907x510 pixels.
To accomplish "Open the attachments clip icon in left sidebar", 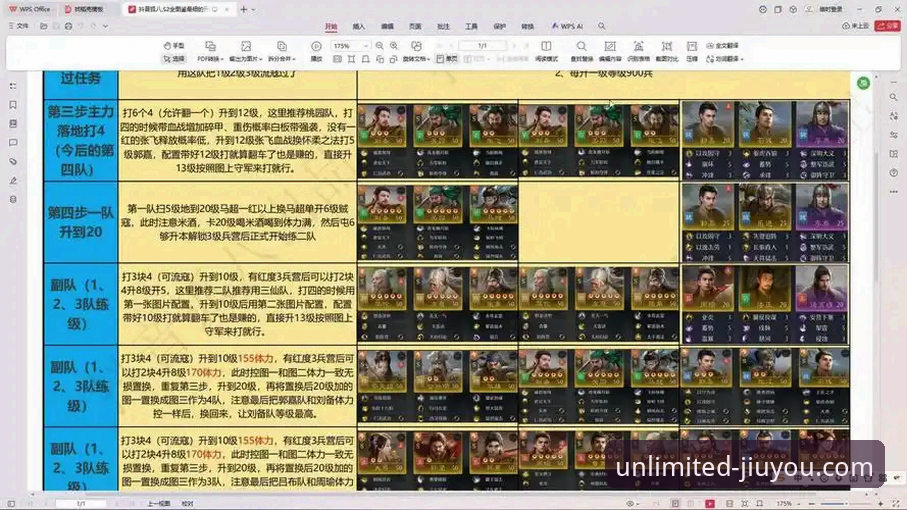I will tap(13, 161).
